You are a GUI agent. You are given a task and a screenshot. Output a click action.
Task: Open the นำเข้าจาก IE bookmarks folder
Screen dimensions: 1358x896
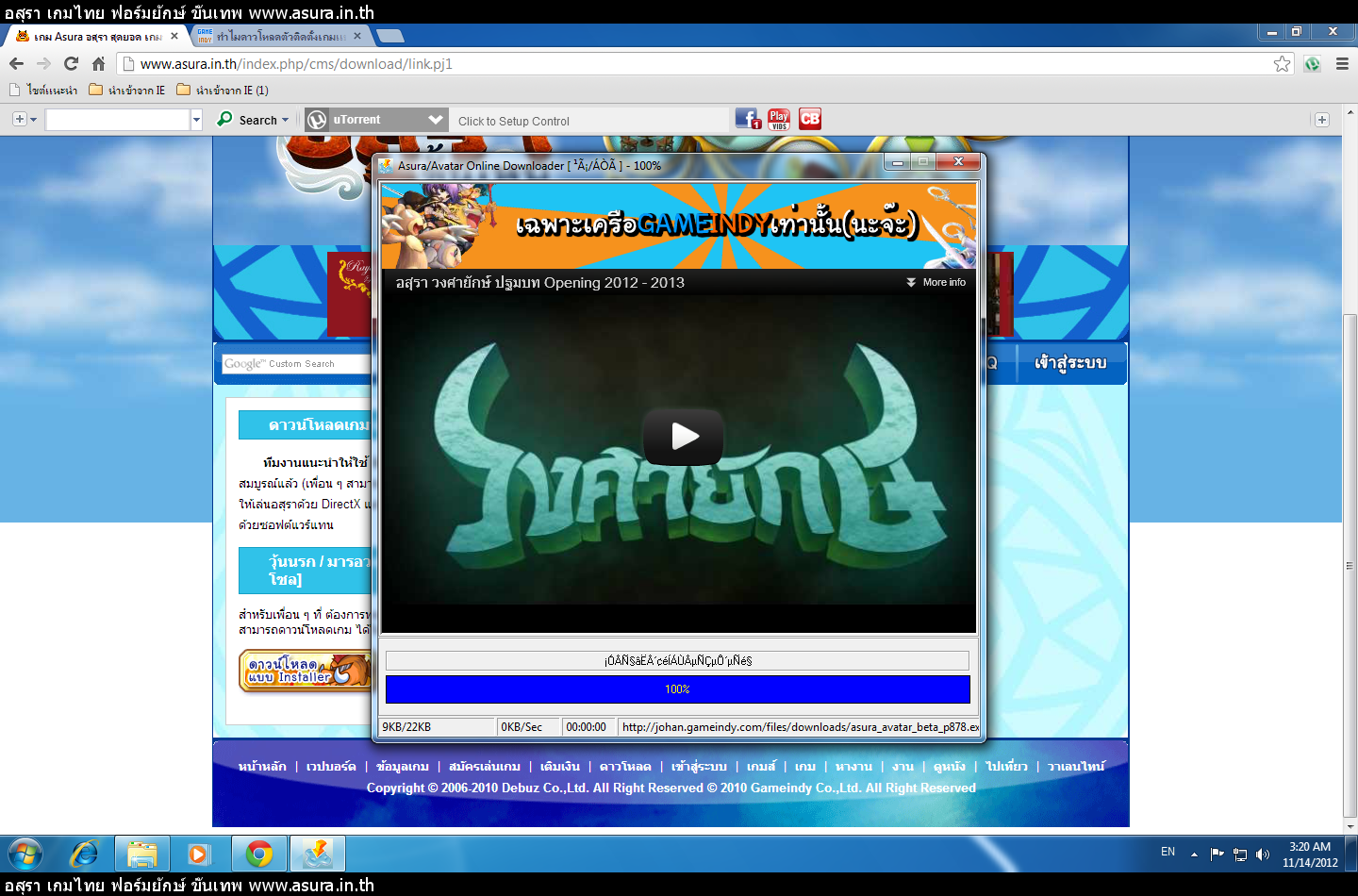(127, 91)
